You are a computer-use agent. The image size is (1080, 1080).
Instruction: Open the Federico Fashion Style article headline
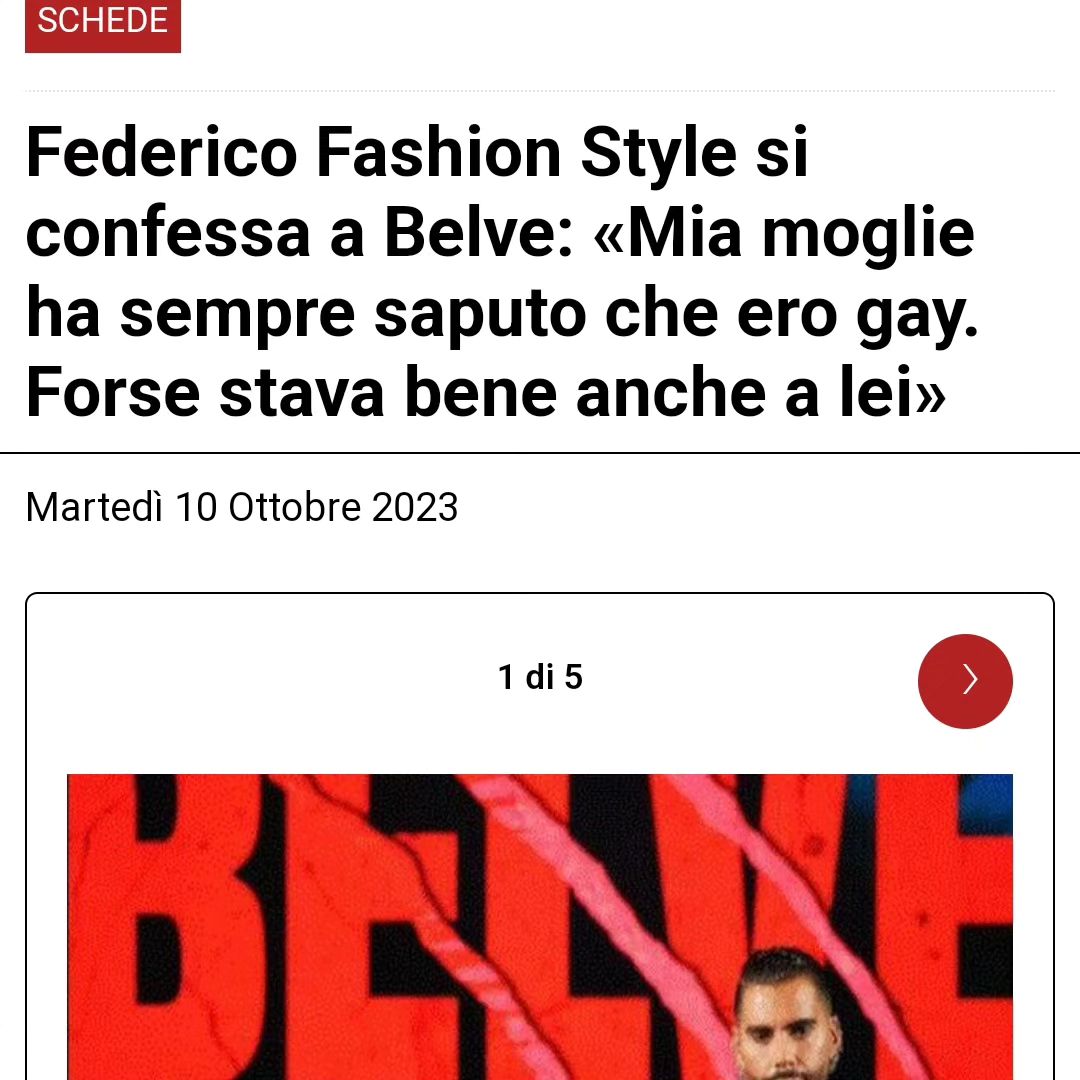coord(501,271)
